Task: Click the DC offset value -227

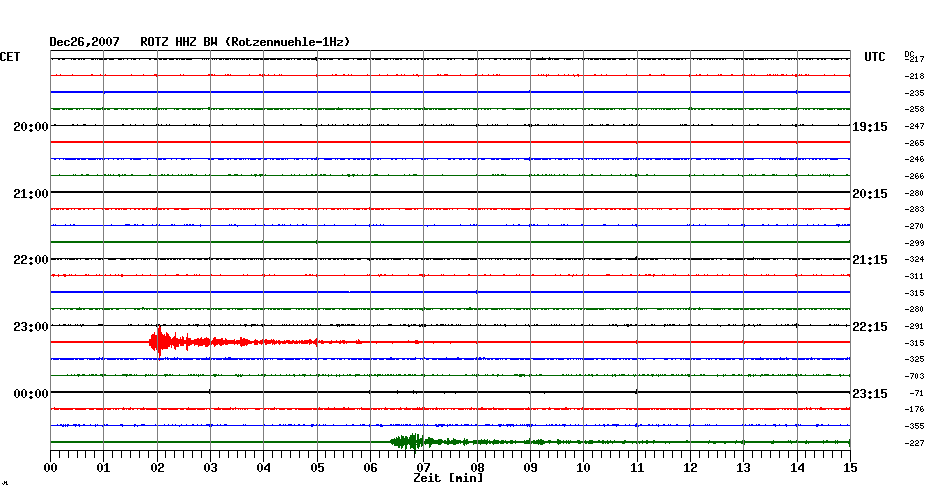Action: point(914,443)
